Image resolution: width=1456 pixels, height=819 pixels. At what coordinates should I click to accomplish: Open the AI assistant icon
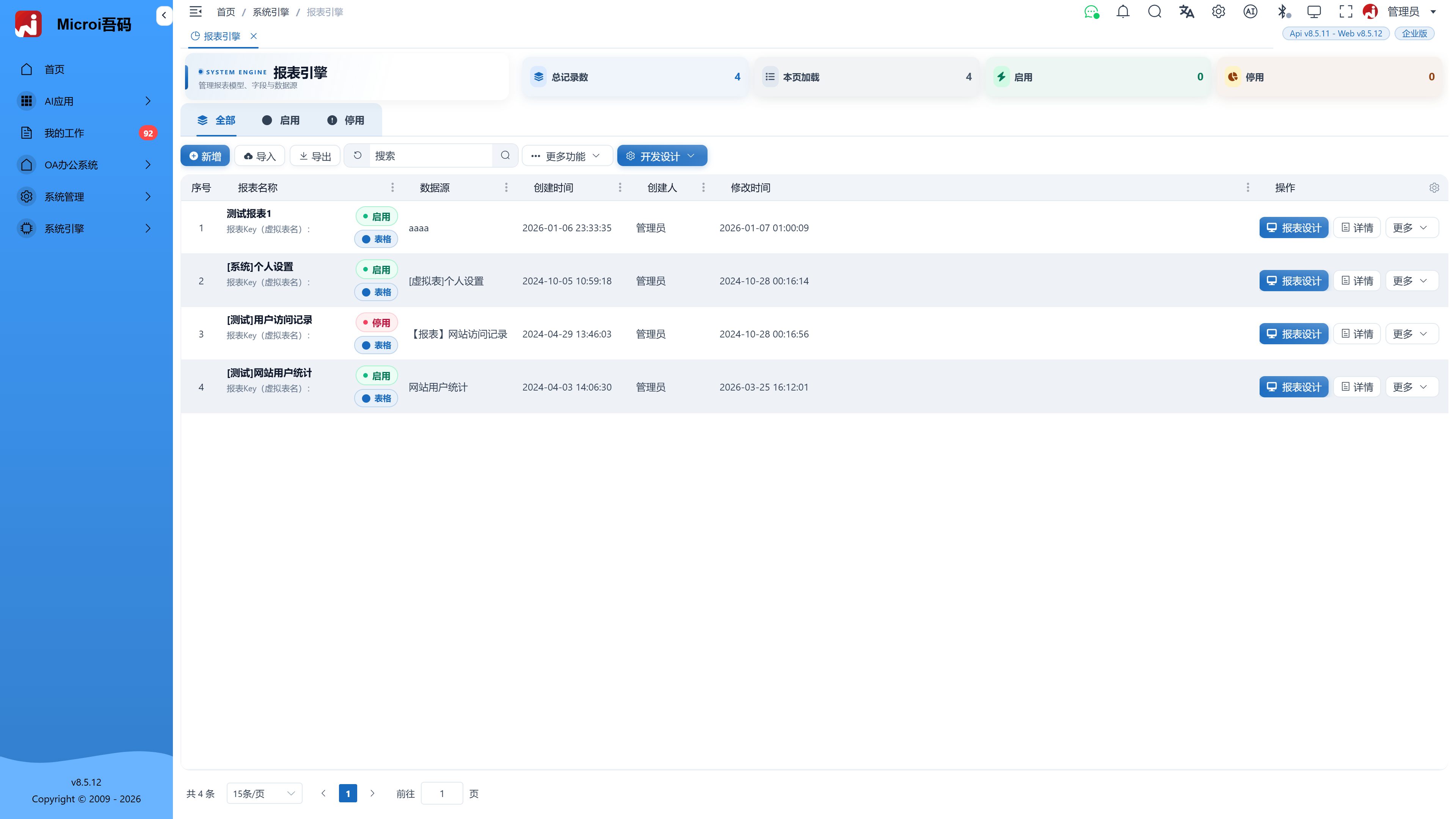click(x=1250, y=11)
